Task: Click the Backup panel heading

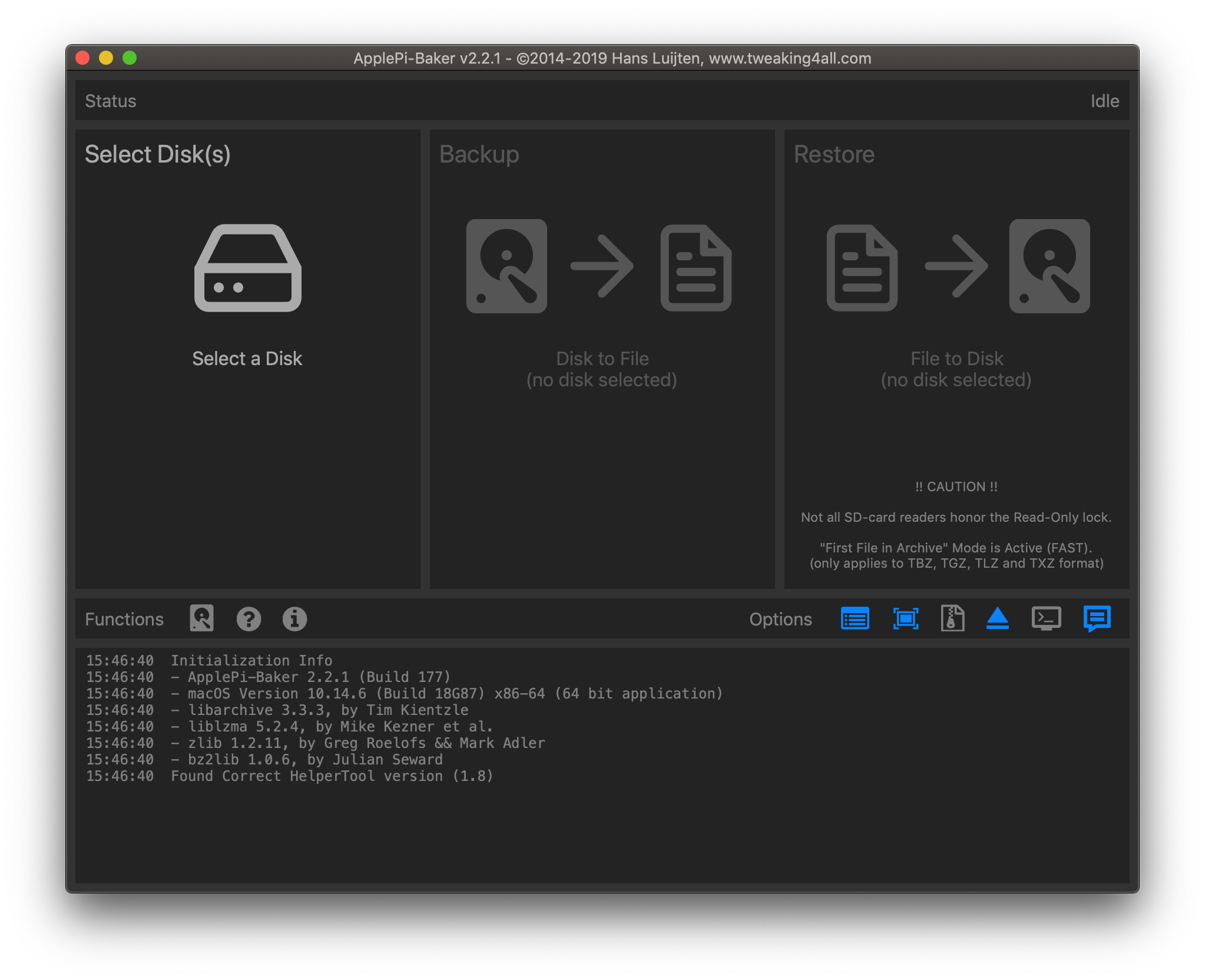Action: (479, 154)
